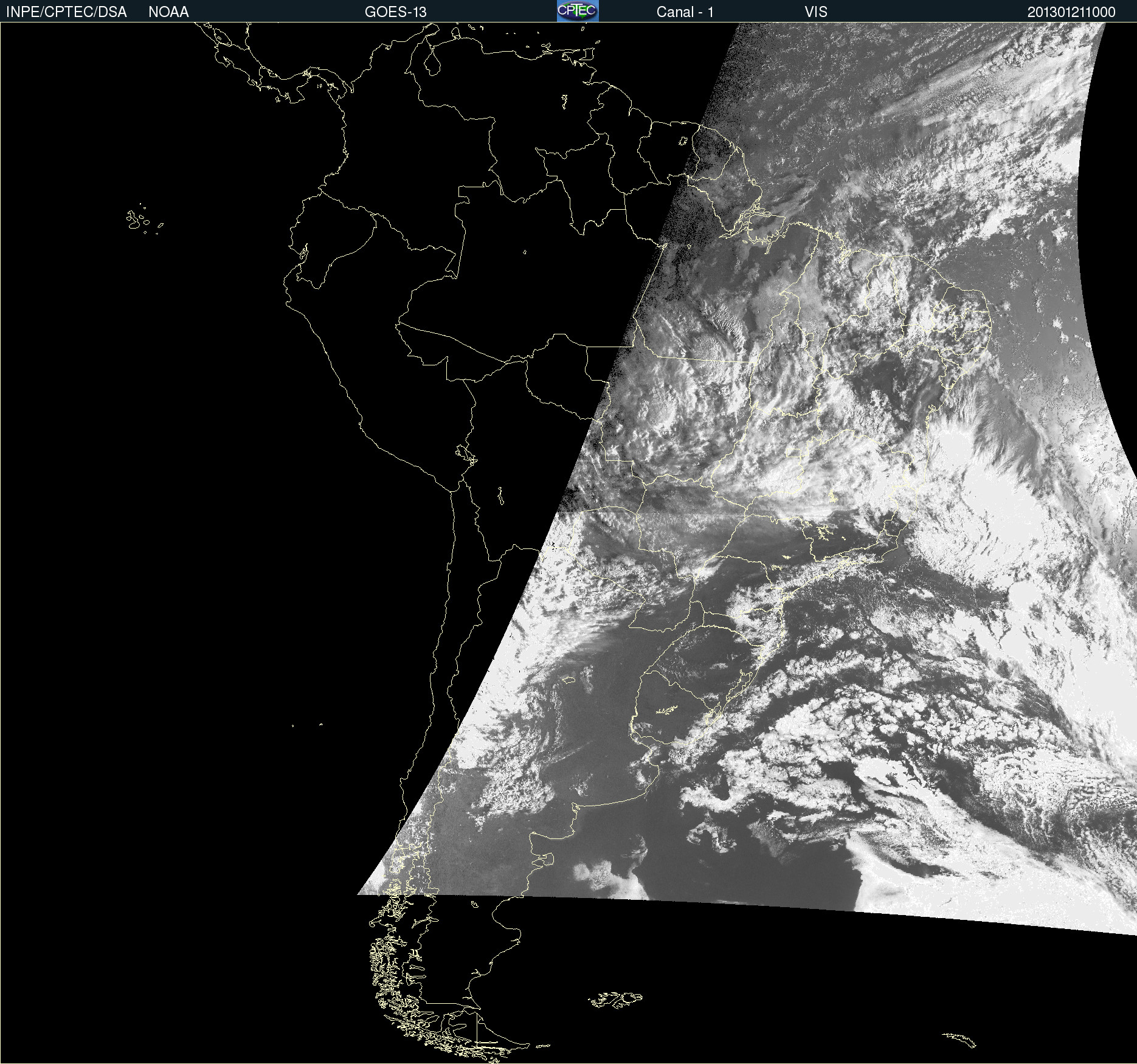Select the NOAA label in header
The width and height of the screenshot is (1137, 1064).
(x=168, y=12)
